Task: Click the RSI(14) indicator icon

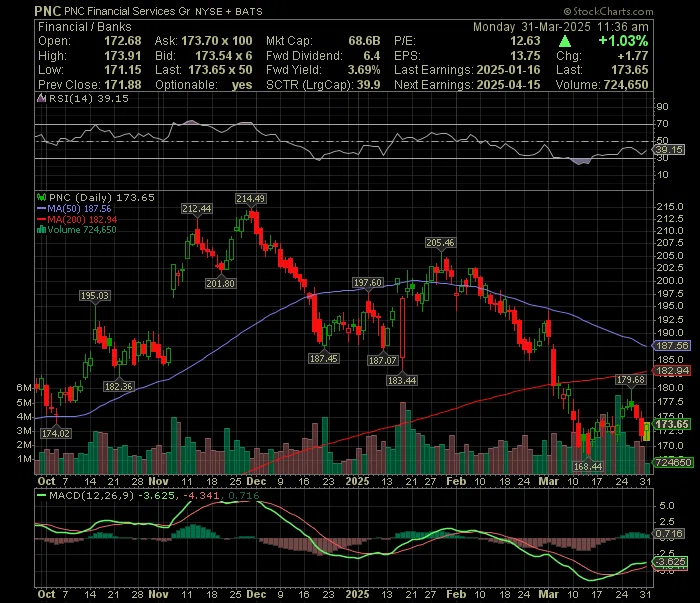Action: (x=42, y=98)
